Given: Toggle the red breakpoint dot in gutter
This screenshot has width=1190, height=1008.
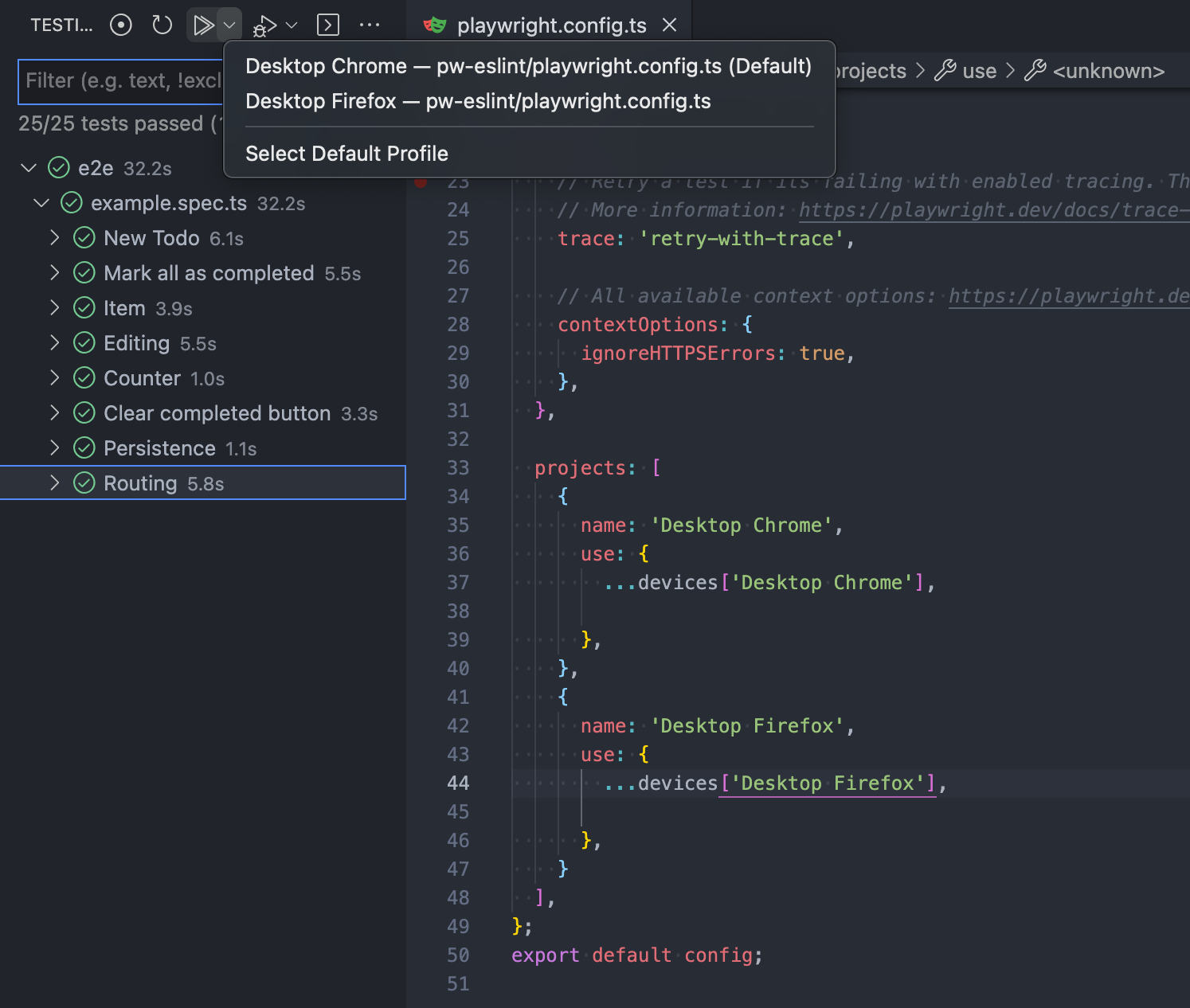Looking at the screenshot, I should click(x=421, y=182).
